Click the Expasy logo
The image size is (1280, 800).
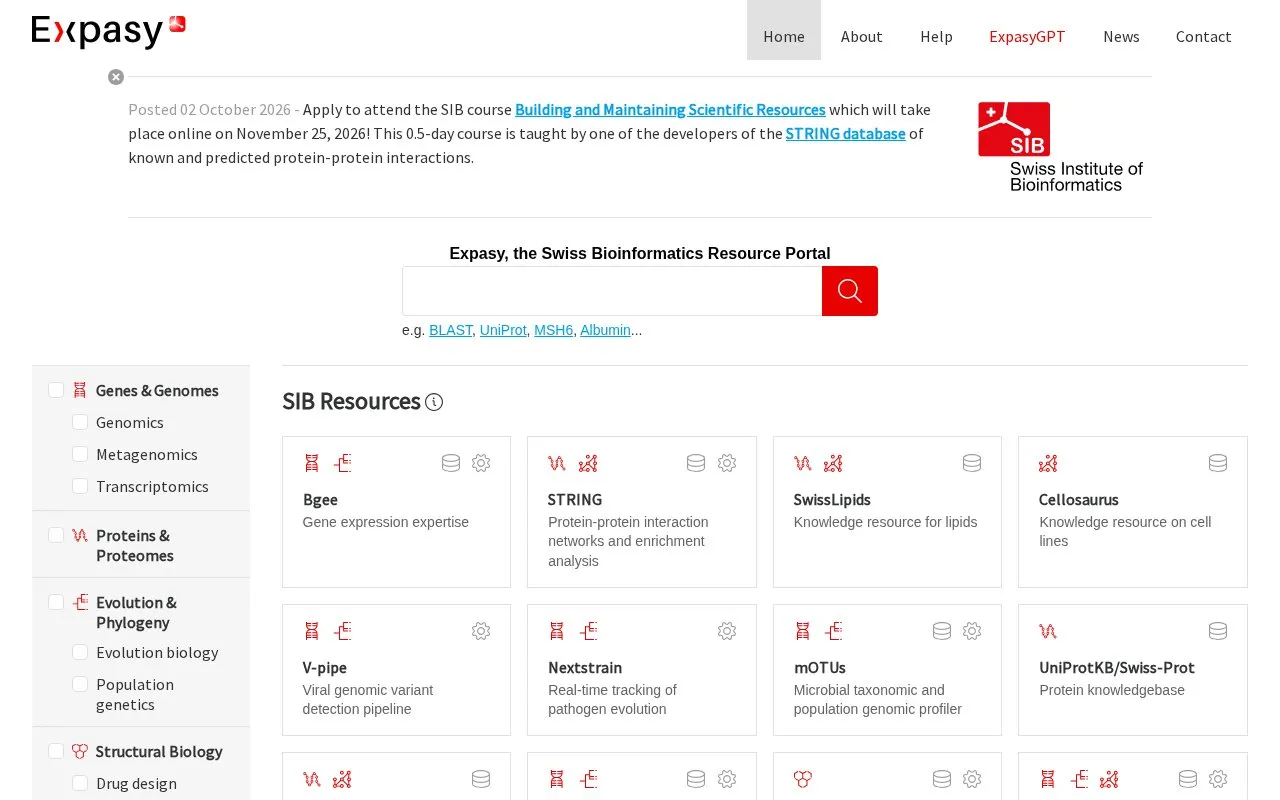(x=109, y=31)
